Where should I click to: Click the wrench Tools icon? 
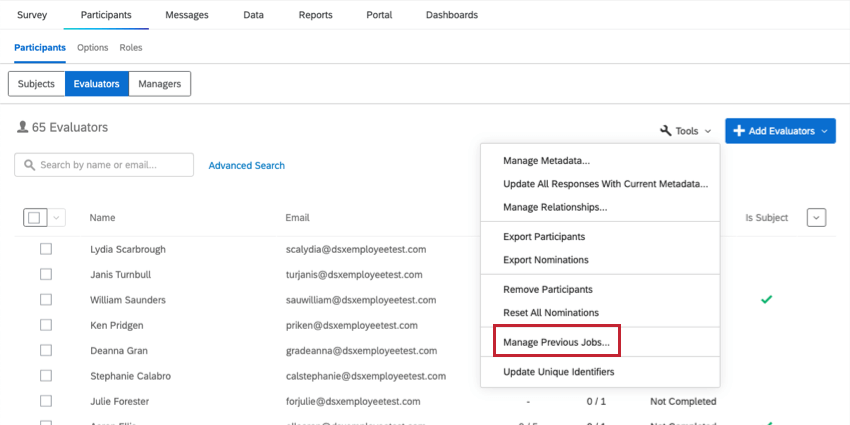[x=666, y=131]
